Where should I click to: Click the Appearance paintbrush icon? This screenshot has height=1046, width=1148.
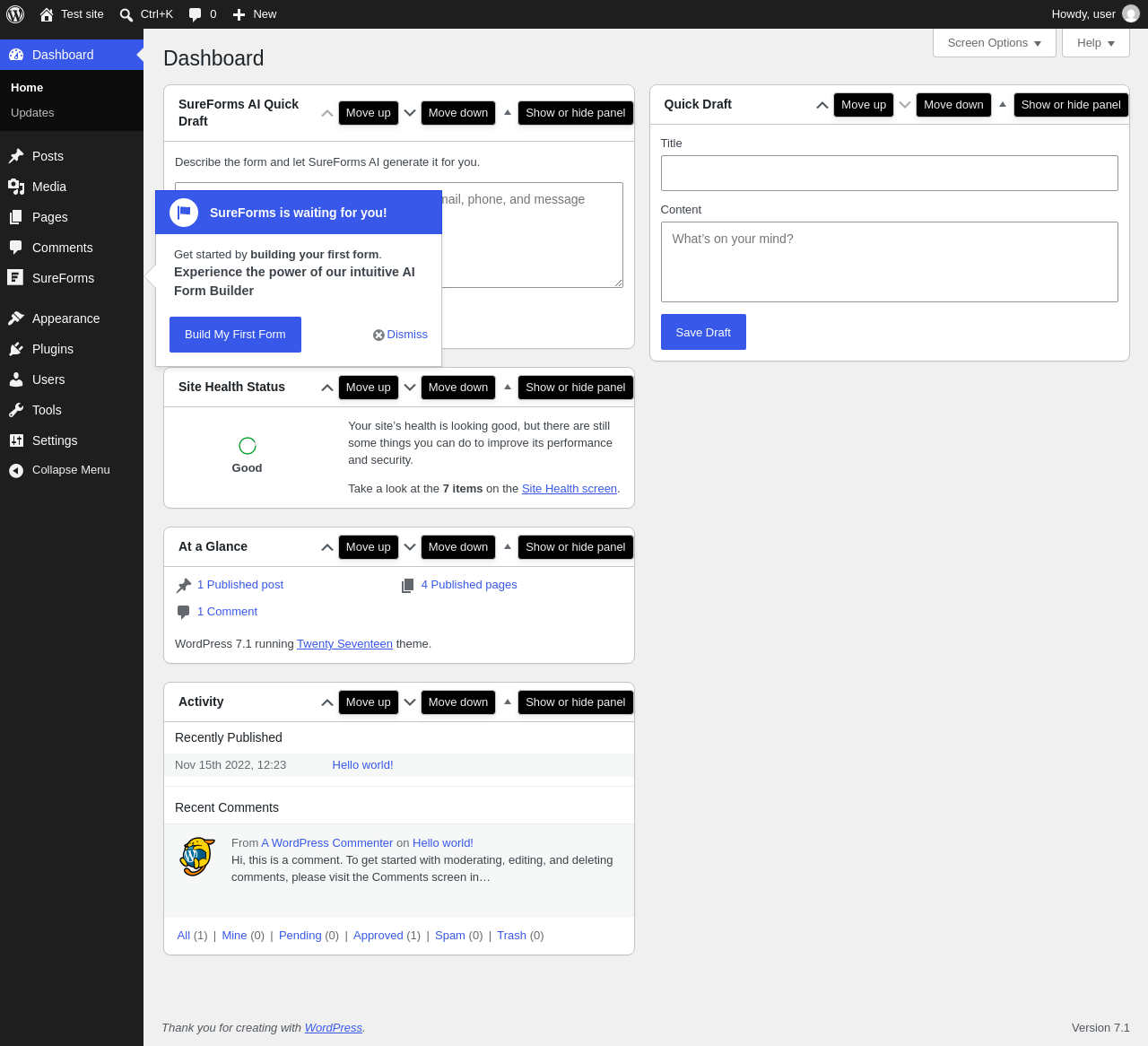(x=16, y=318)
